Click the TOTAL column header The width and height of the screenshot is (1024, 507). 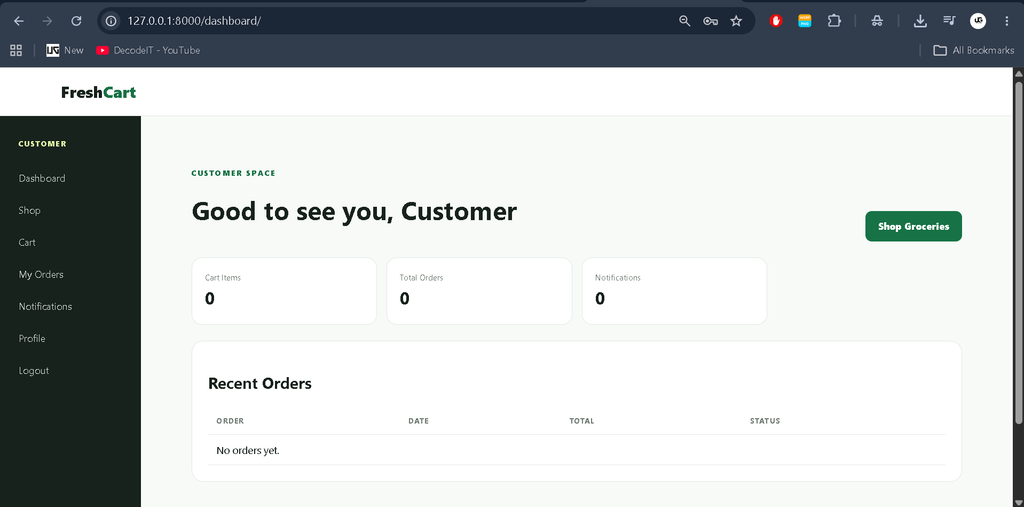(x=582, y=421)
